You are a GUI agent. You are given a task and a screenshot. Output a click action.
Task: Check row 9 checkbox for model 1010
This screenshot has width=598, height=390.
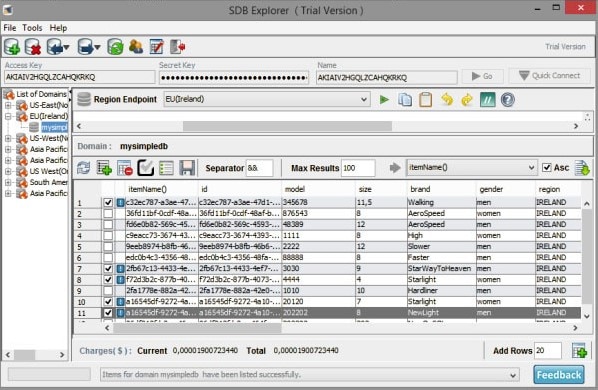[108, 291]
